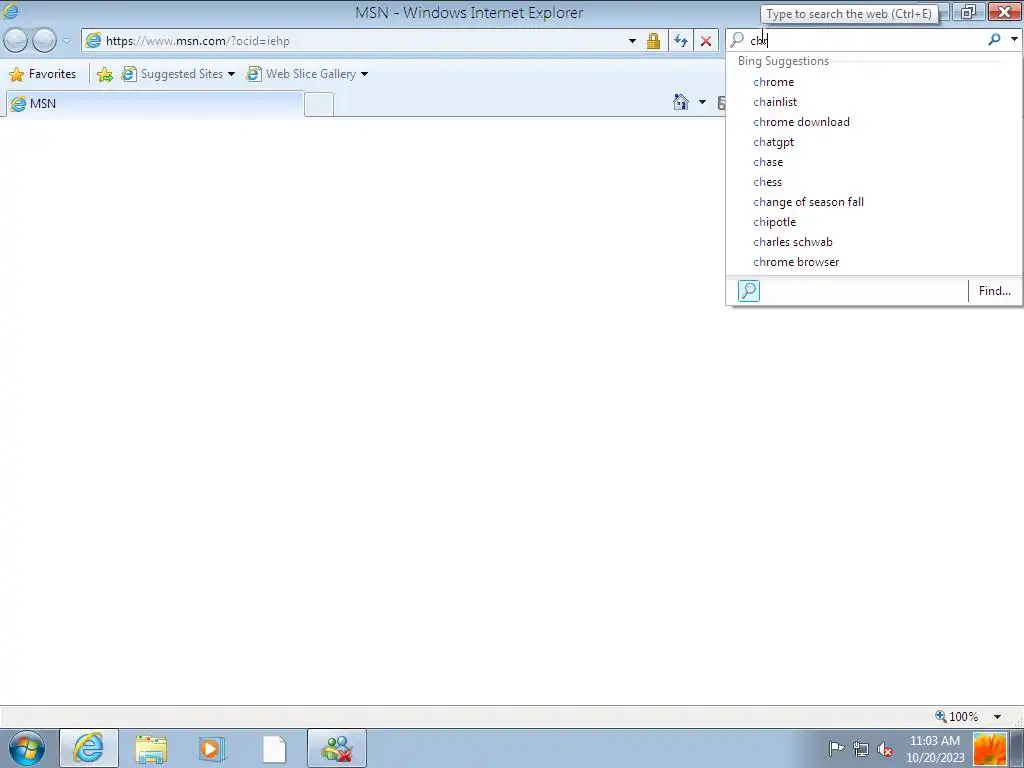The image size is (1024, 768).
Task: Open the recent pages dropdown arrow
Action: tap(66, 40)
